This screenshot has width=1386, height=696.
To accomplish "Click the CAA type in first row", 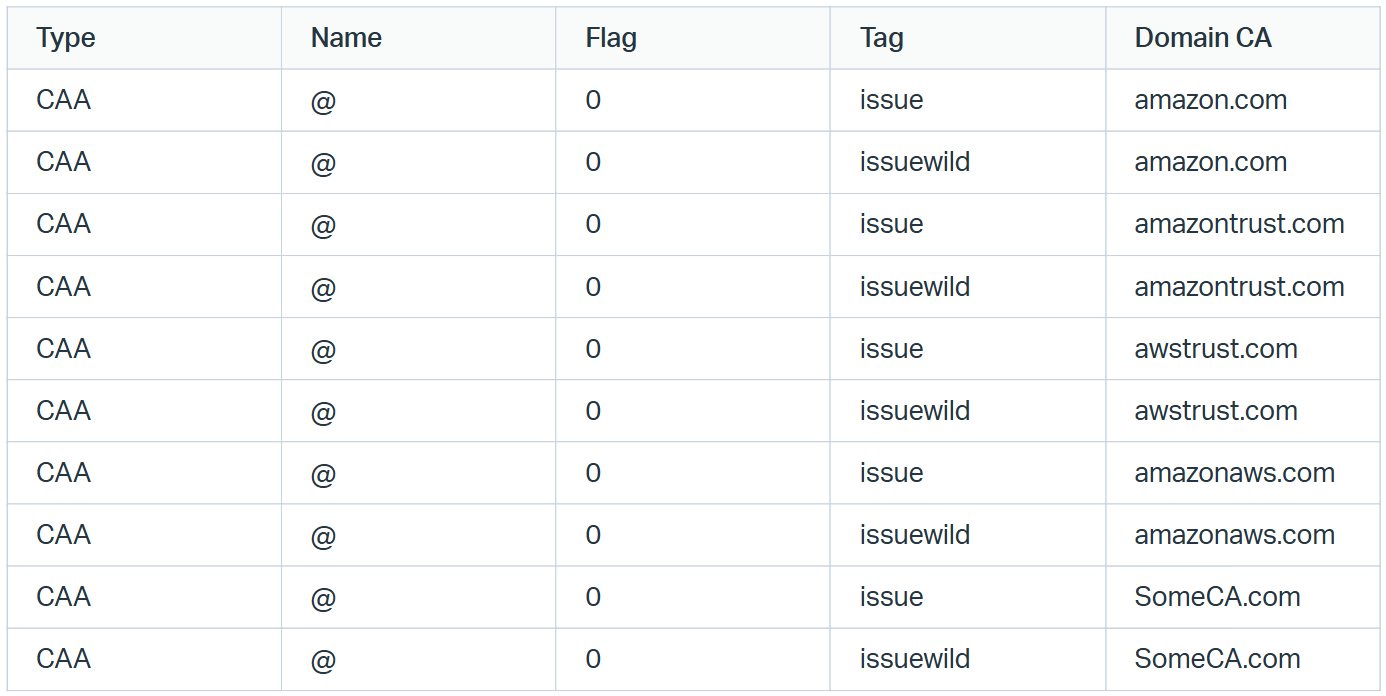I will (x=64, y=100).
